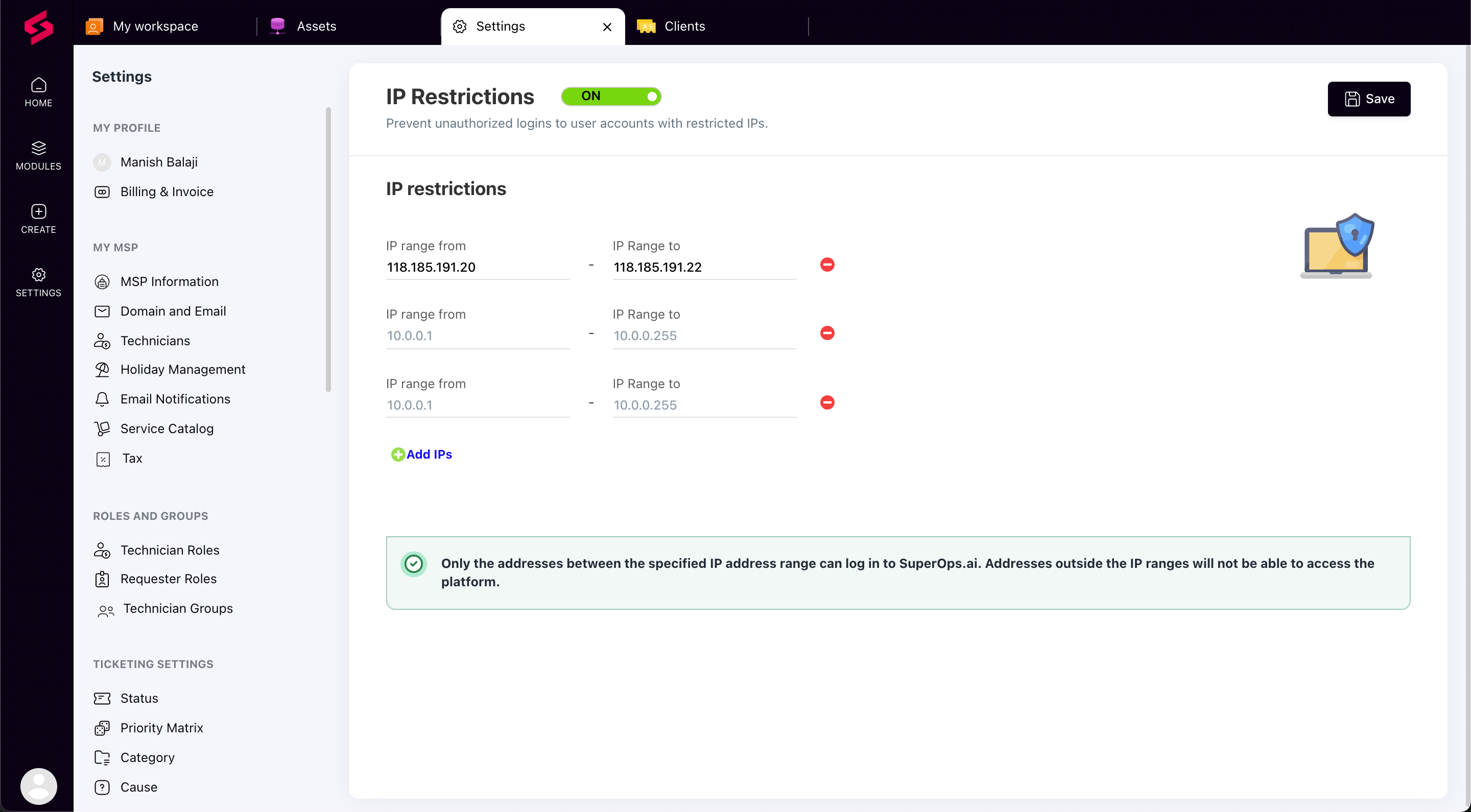Open the Home section in the left navbar

pyautogui.click(x=38, y=91)
